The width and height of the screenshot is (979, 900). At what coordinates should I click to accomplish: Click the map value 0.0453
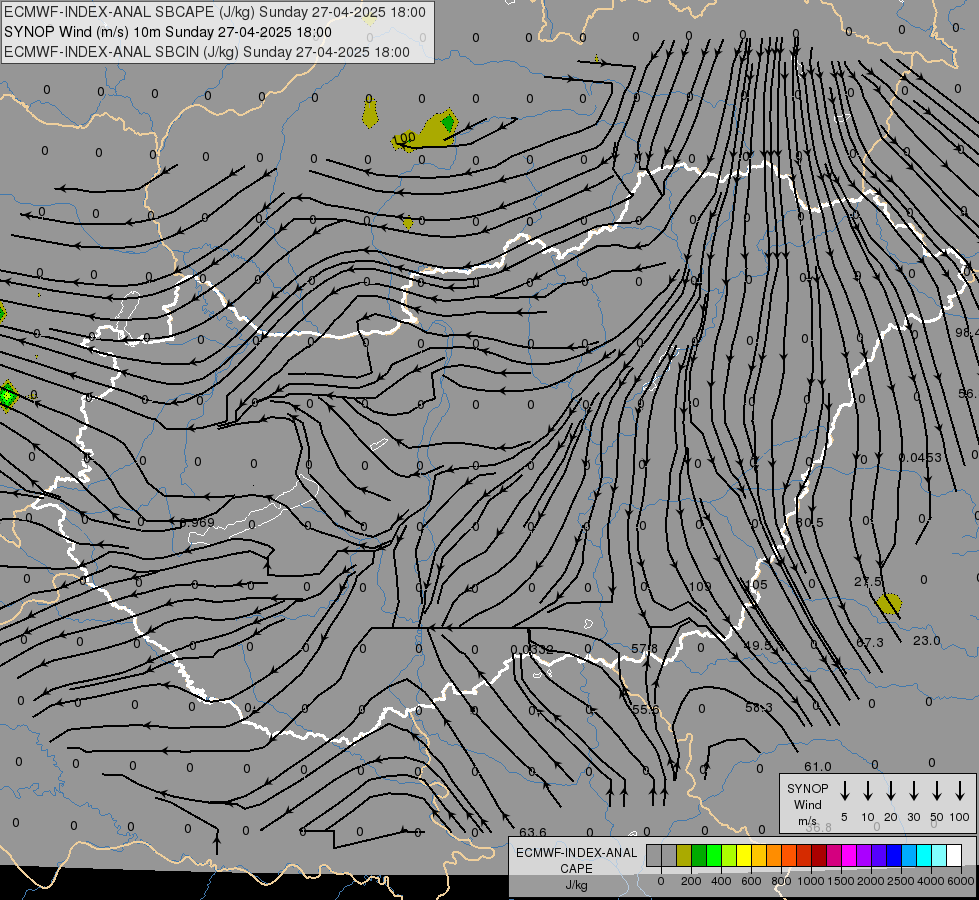920,458
